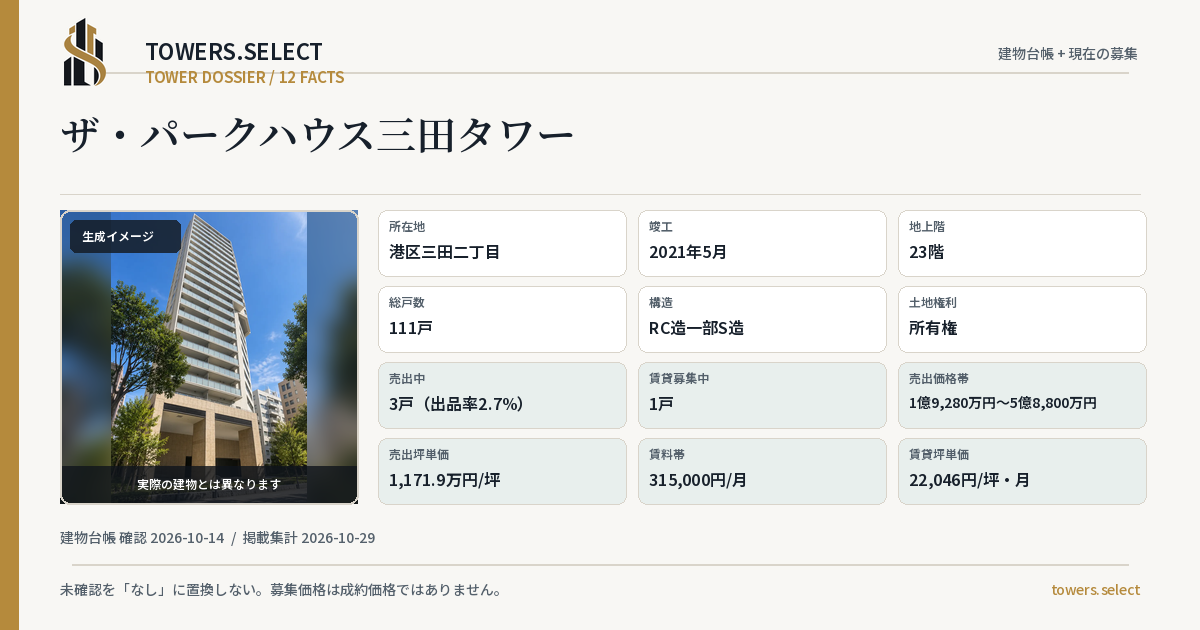Select the 総戸数 card 111戸

point(502,319)
